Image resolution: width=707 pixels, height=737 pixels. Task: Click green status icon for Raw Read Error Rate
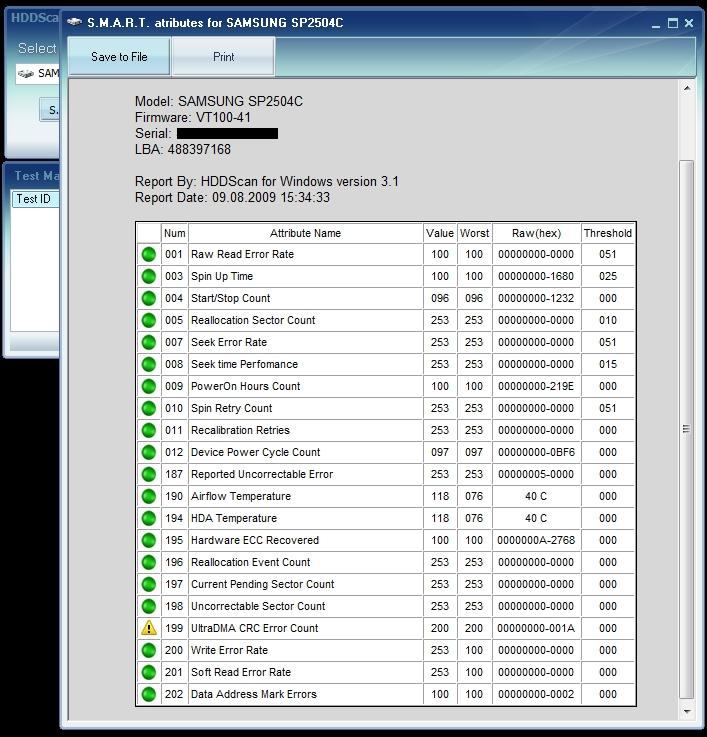(149, 254)
